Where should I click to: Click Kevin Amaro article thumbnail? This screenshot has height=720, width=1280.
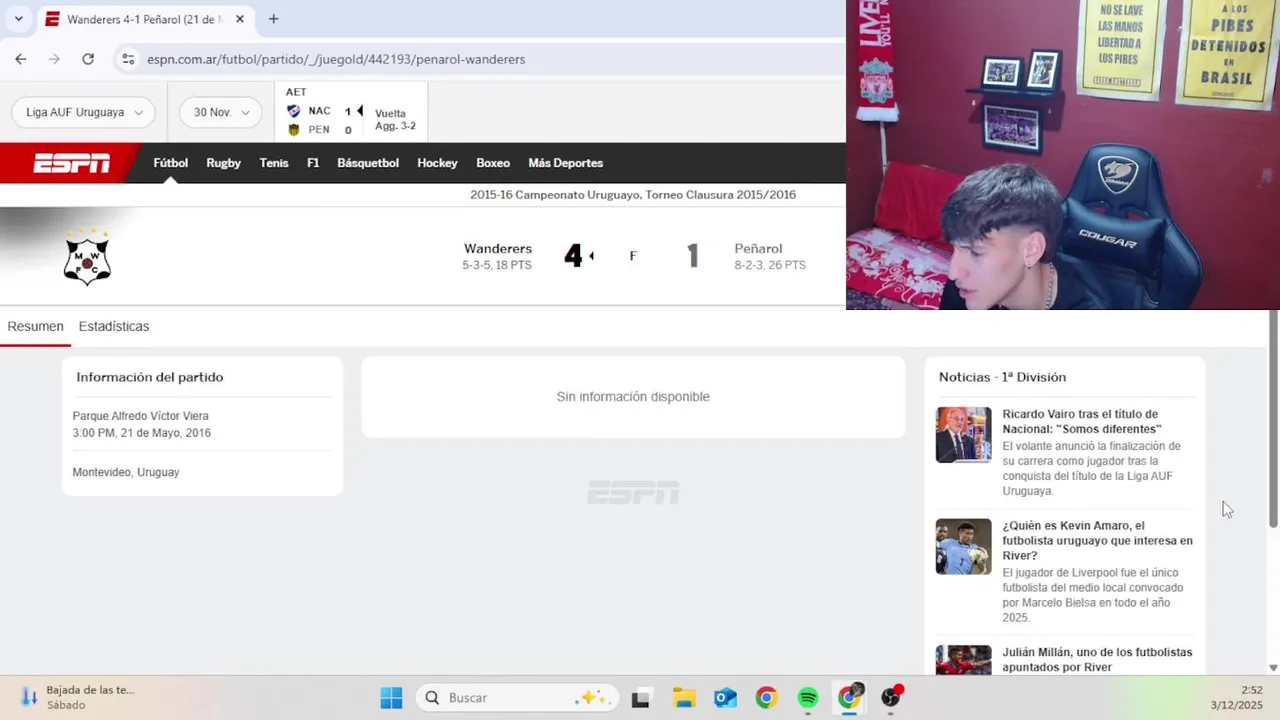click(963, 546)
